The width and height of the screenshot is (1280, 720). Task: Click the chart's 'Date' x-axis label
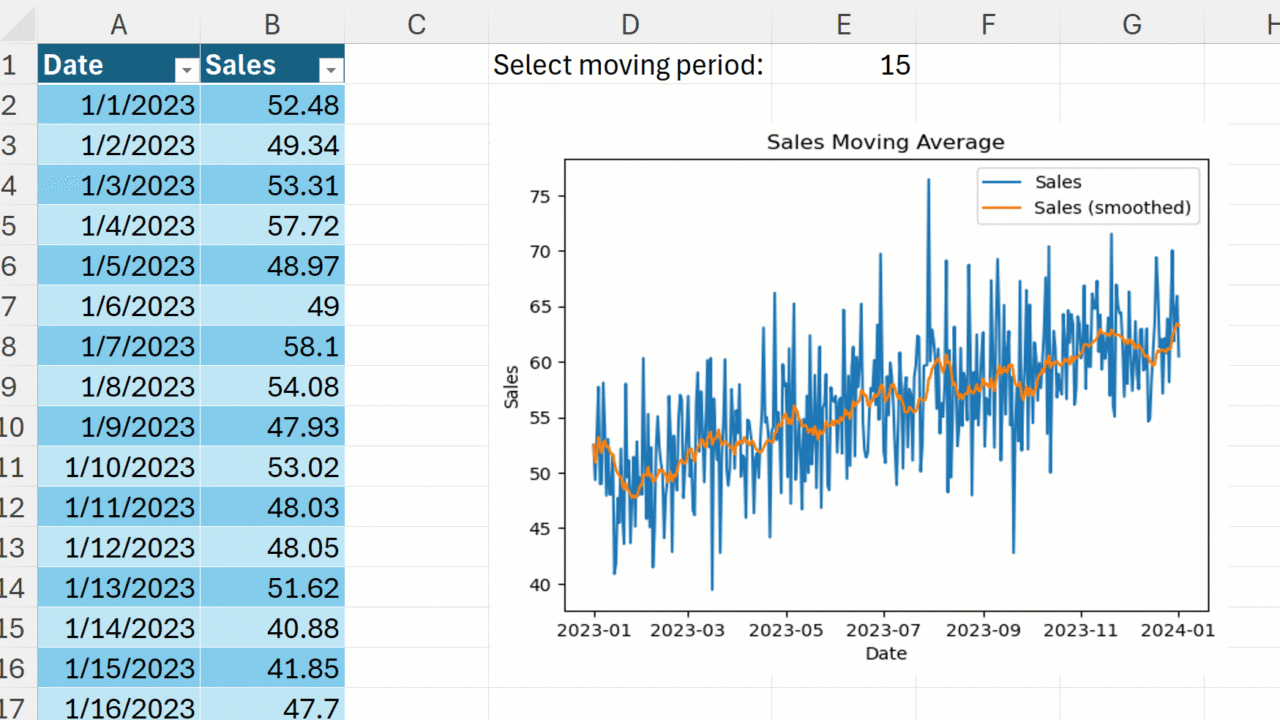click(x=885, y=654)
